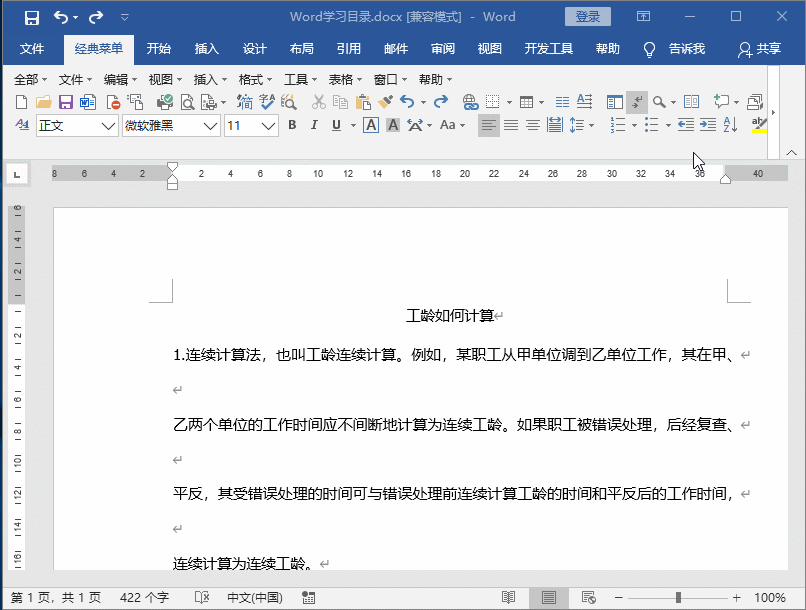Set align left paragraph alignment
Image resolution: width=806 pixels, height=610 pixels.
488,125
